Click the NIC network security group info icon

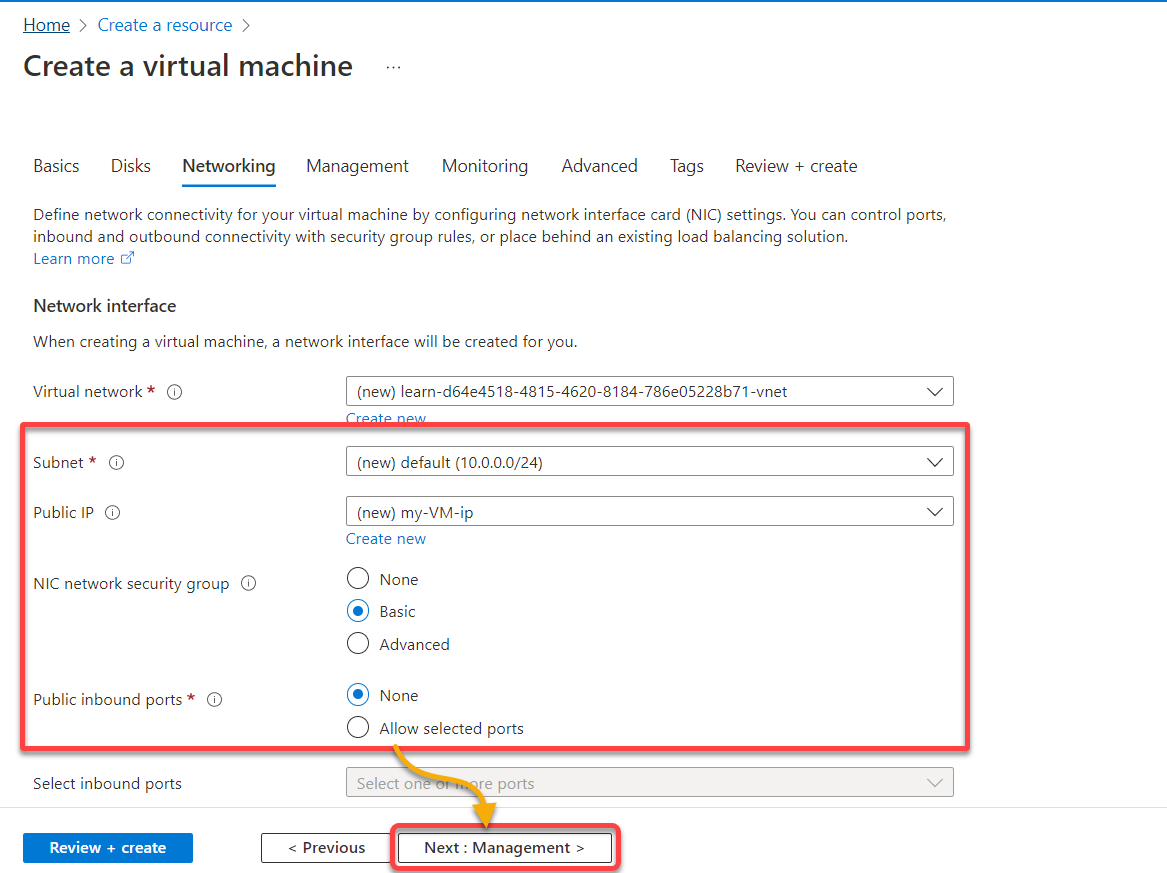pyautogui.click(x=249, y=583)
